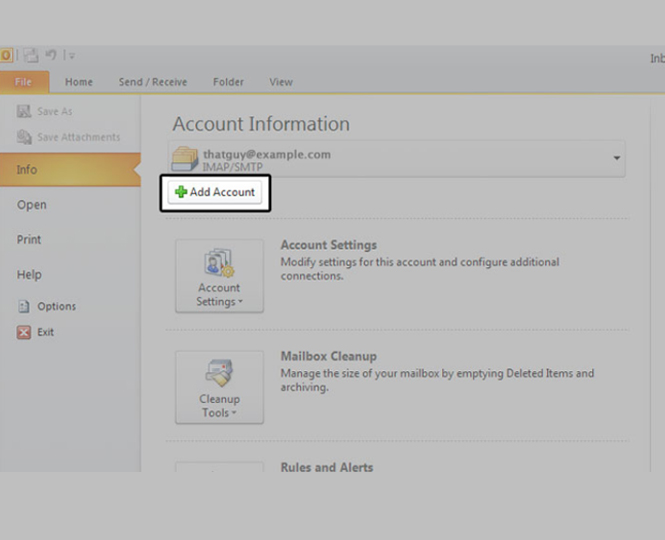This screenshot has width=665, height=540.
Task: Click the Add Account button
Action: coord(215,192)
